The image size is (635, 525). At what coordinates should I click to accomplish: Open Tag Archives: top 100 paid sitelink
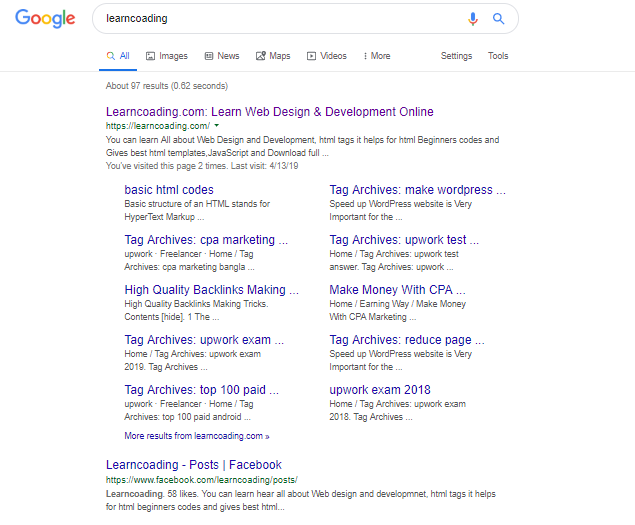coord(202,390)
